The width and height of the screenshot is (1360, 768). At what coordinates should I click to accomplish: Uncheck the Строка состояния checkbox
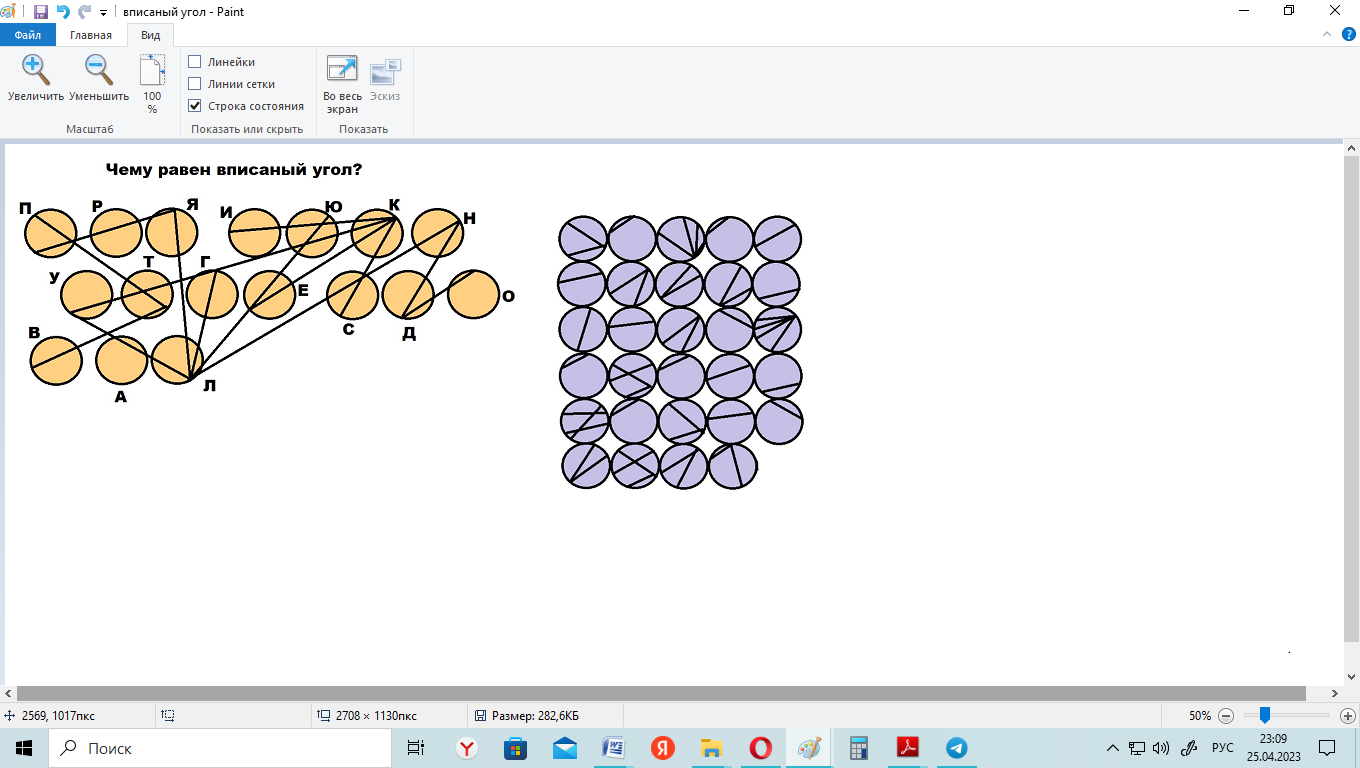click(195, 106)
